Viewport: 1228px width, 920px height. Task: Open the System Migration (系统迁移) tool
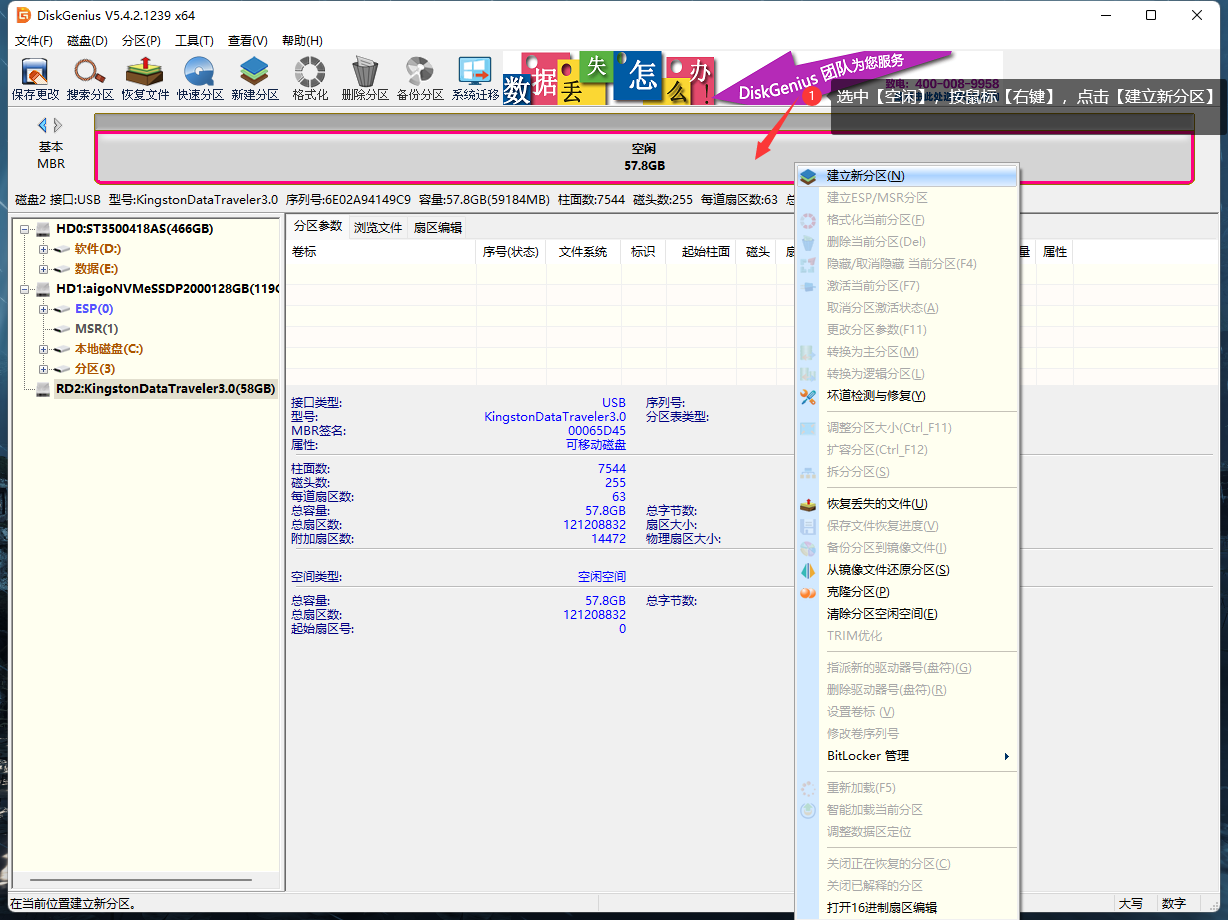475,78
